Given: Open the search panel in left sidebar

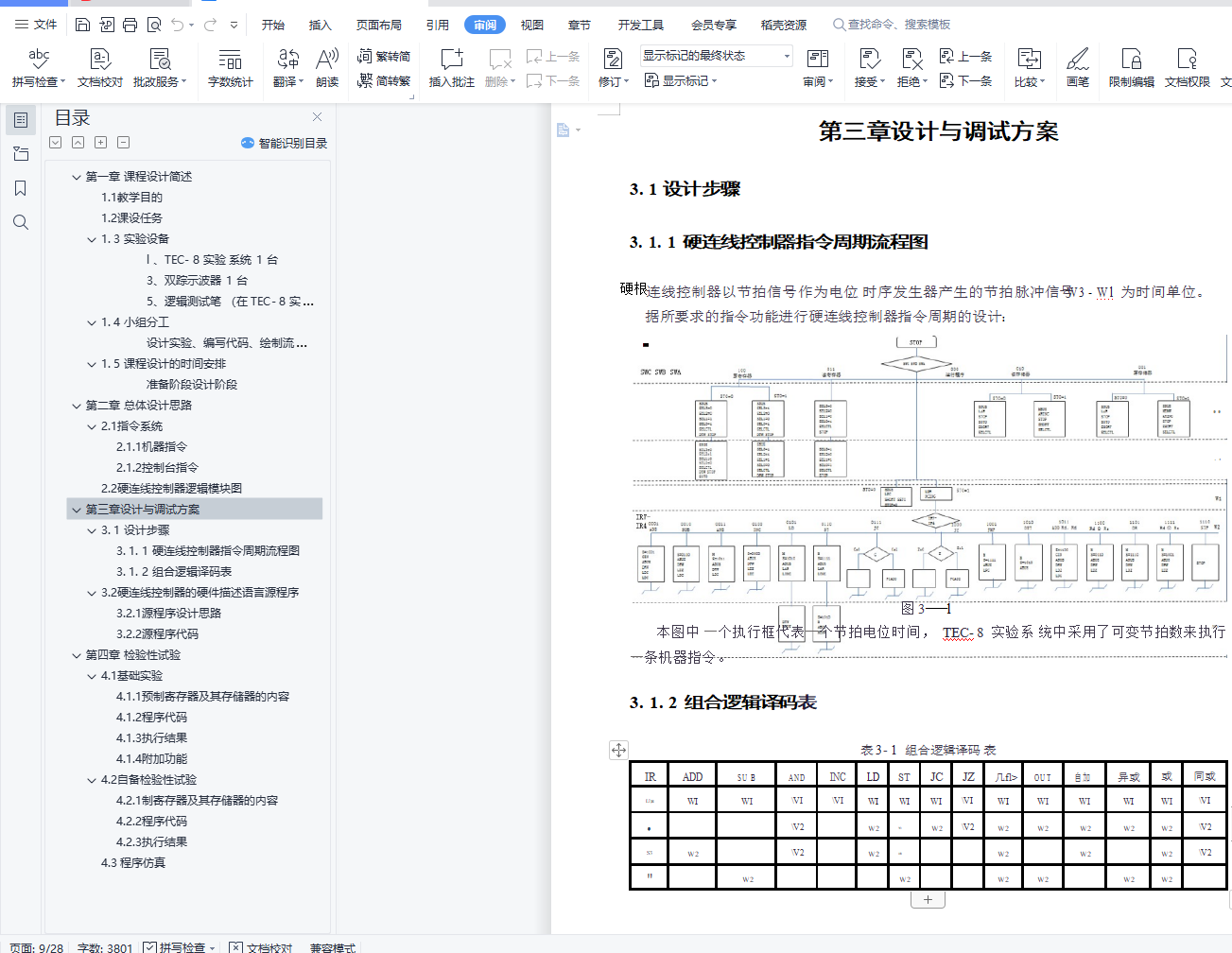Looking at the screenshot, I should (x=21, y=222).
